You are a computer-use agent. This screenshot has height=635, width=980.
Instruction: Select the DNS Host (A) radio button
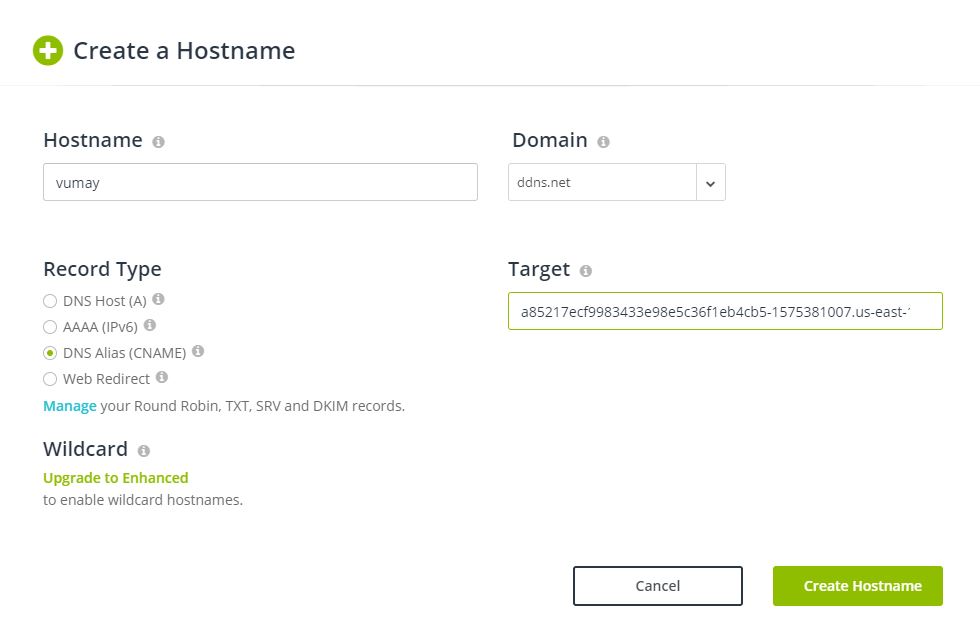pos(50,300)
